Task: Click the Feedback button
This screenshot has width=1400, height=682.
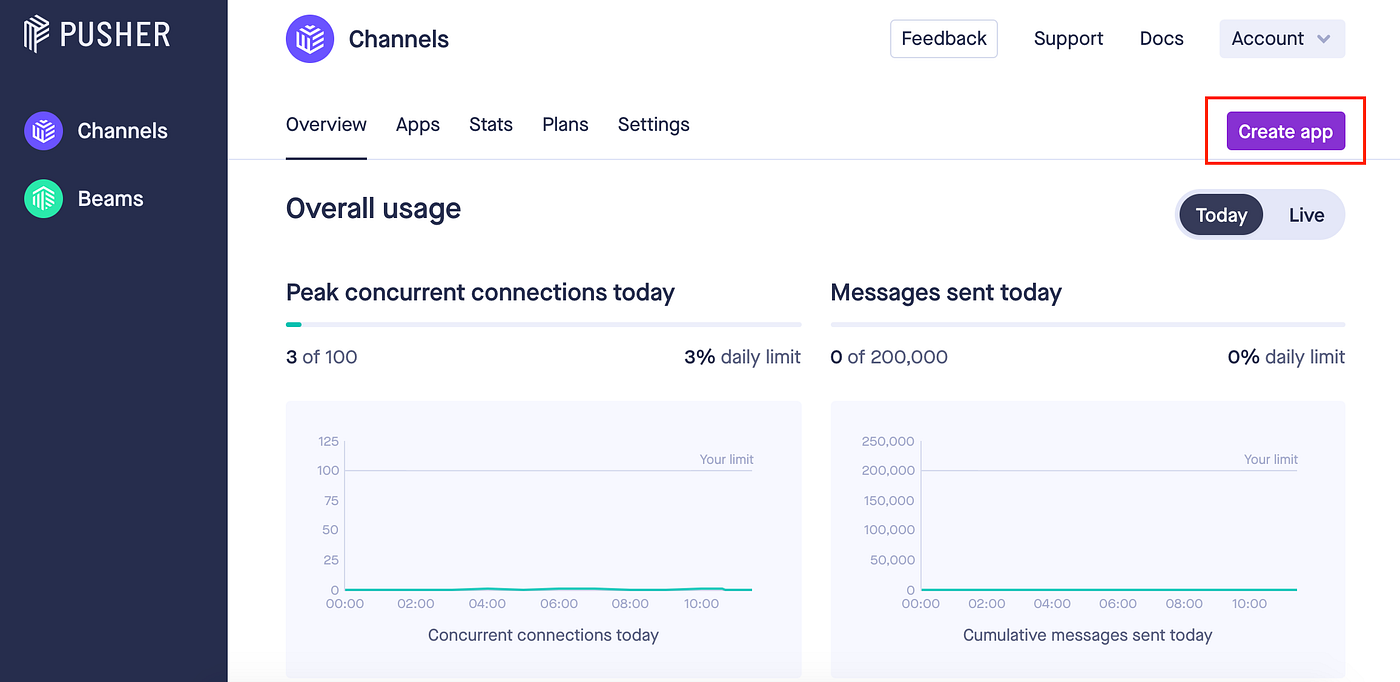Action: coord(944,39)
